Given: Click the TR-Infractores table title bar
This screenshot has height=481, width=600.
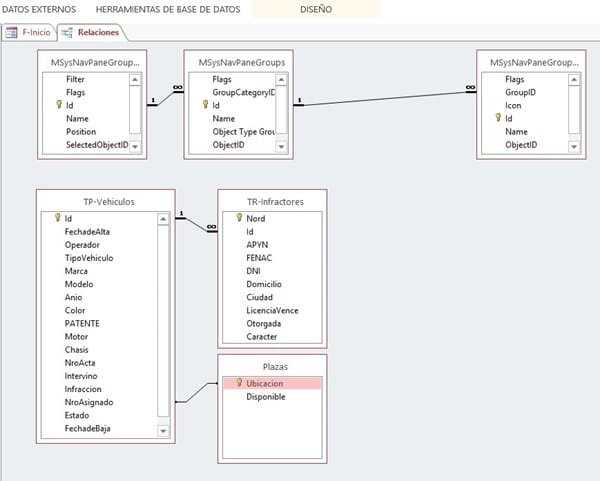Looking at the screenshot, I should coord(272,201).
